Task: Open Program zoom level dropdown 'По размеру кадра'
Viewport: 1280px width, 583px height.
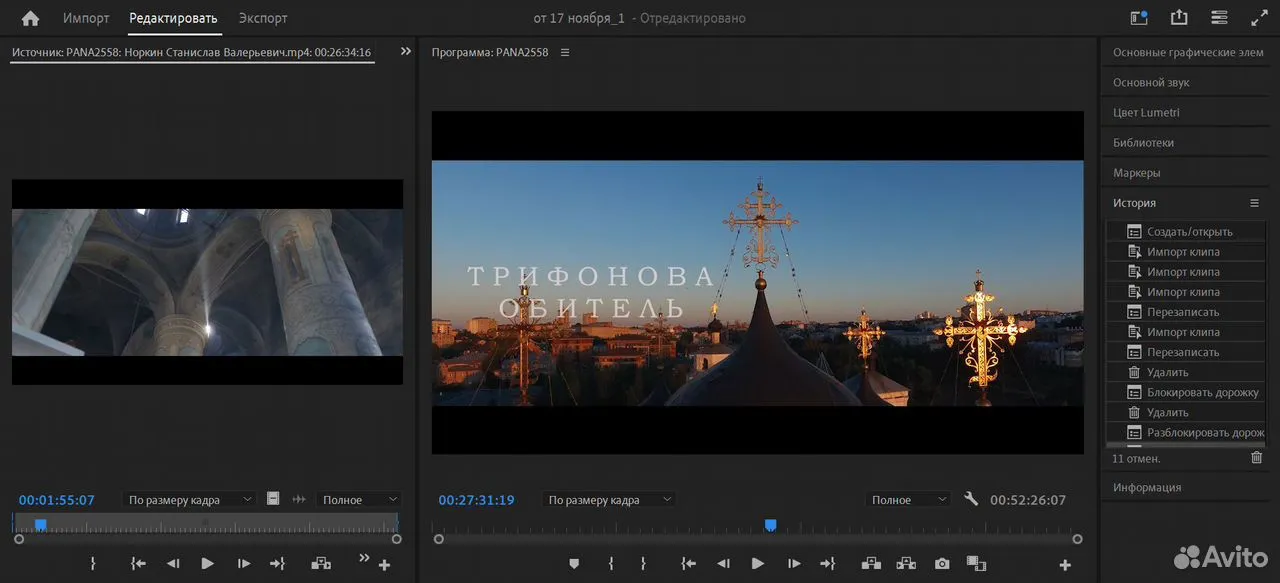Action: [609, 499]
